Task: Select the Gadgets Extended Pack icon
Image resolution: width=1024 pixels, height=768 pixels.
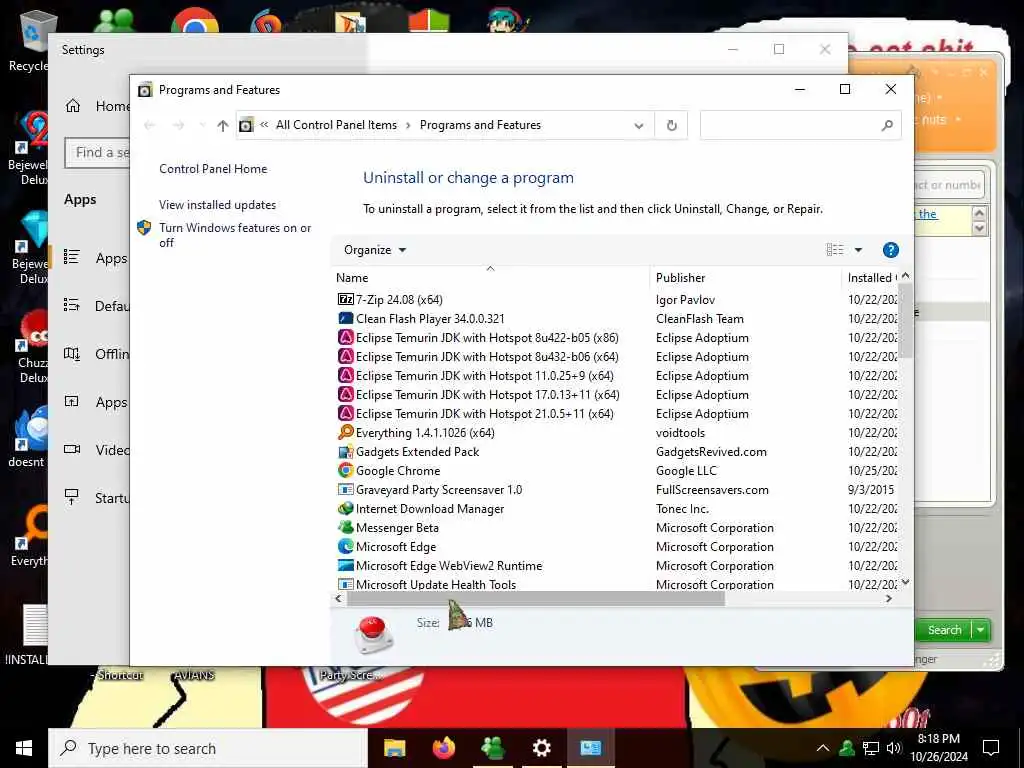Action: pos(345,451)
